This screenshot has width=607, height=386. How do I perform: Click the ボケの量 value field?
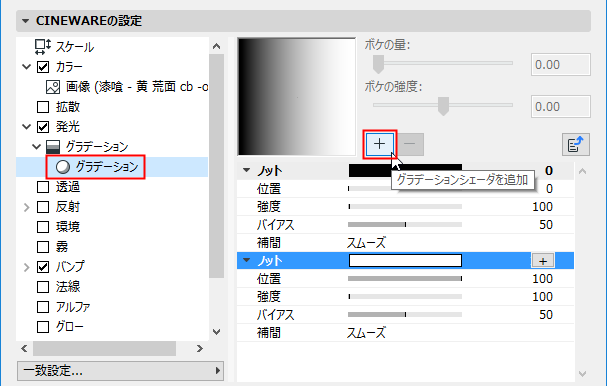(561, 64)
